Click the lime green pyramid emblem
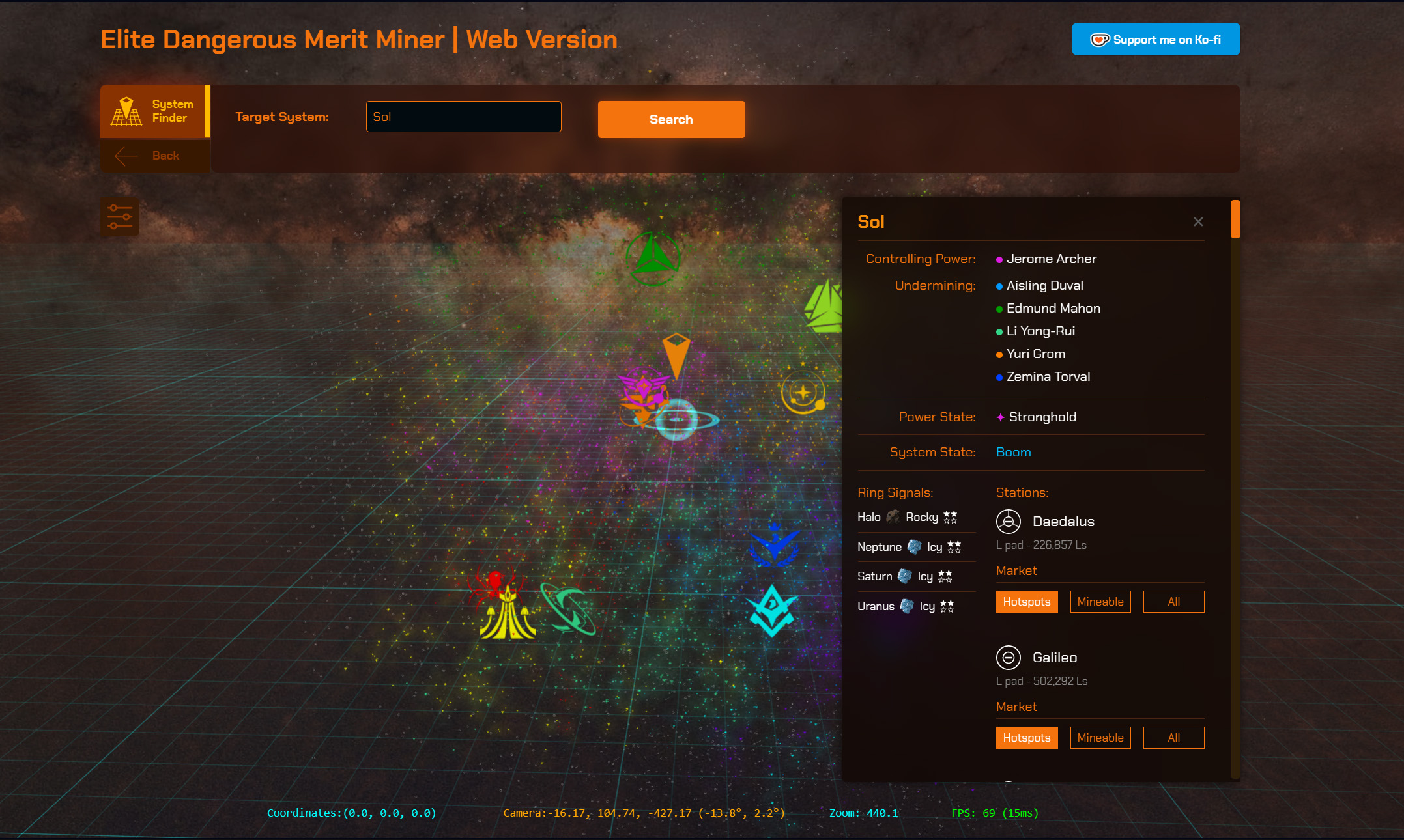This screenshot has height=840, width=1404. (824, 307)
